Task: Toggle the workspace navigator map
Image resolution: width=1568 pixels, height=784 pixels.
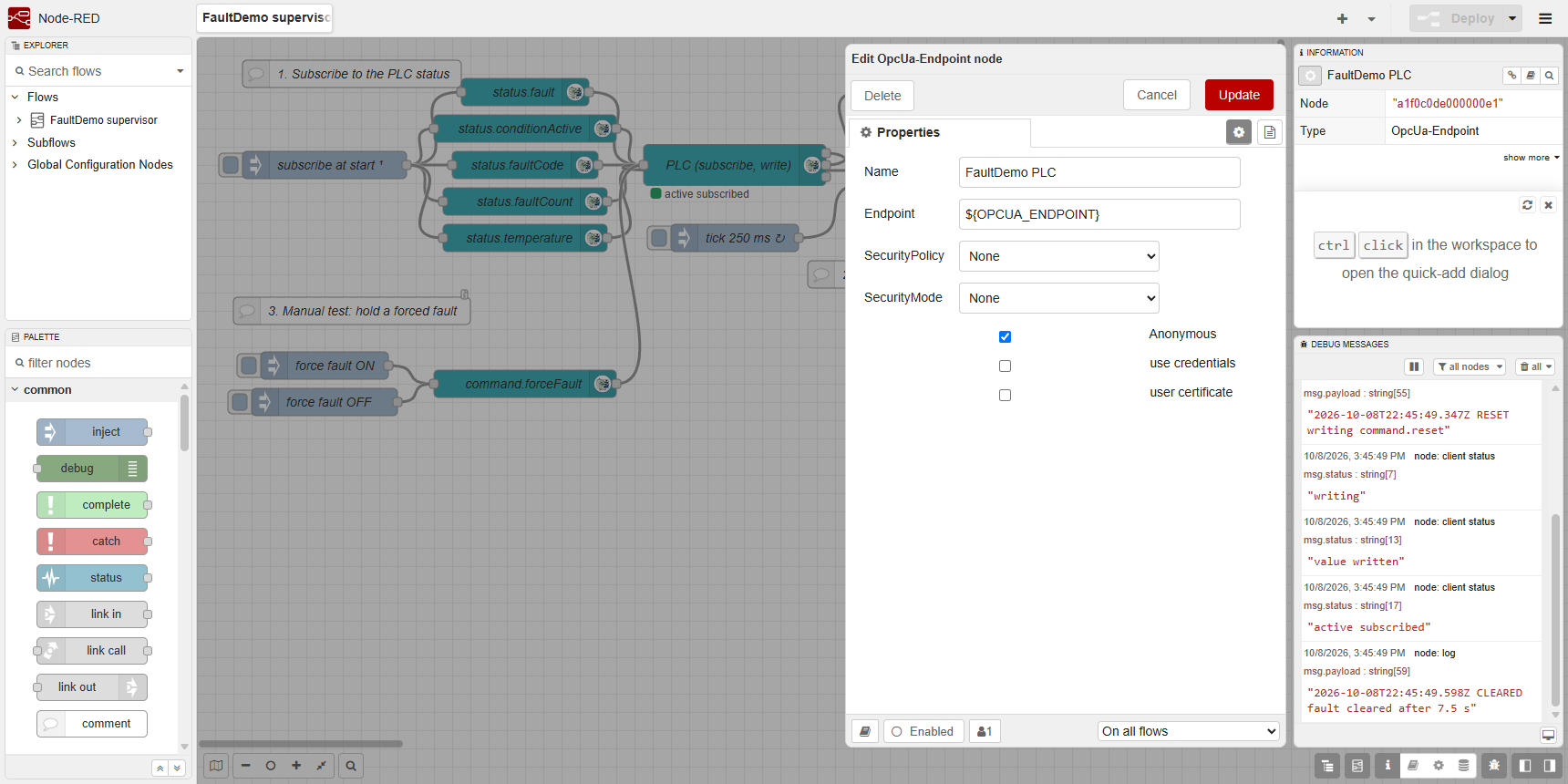Action: pyautogui.click(x=216, y=766)
